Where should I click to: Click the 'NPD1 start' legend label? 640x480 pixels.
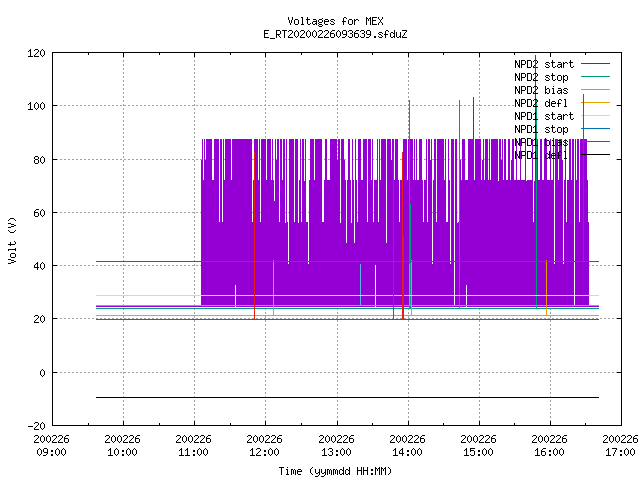coord(544,116)
